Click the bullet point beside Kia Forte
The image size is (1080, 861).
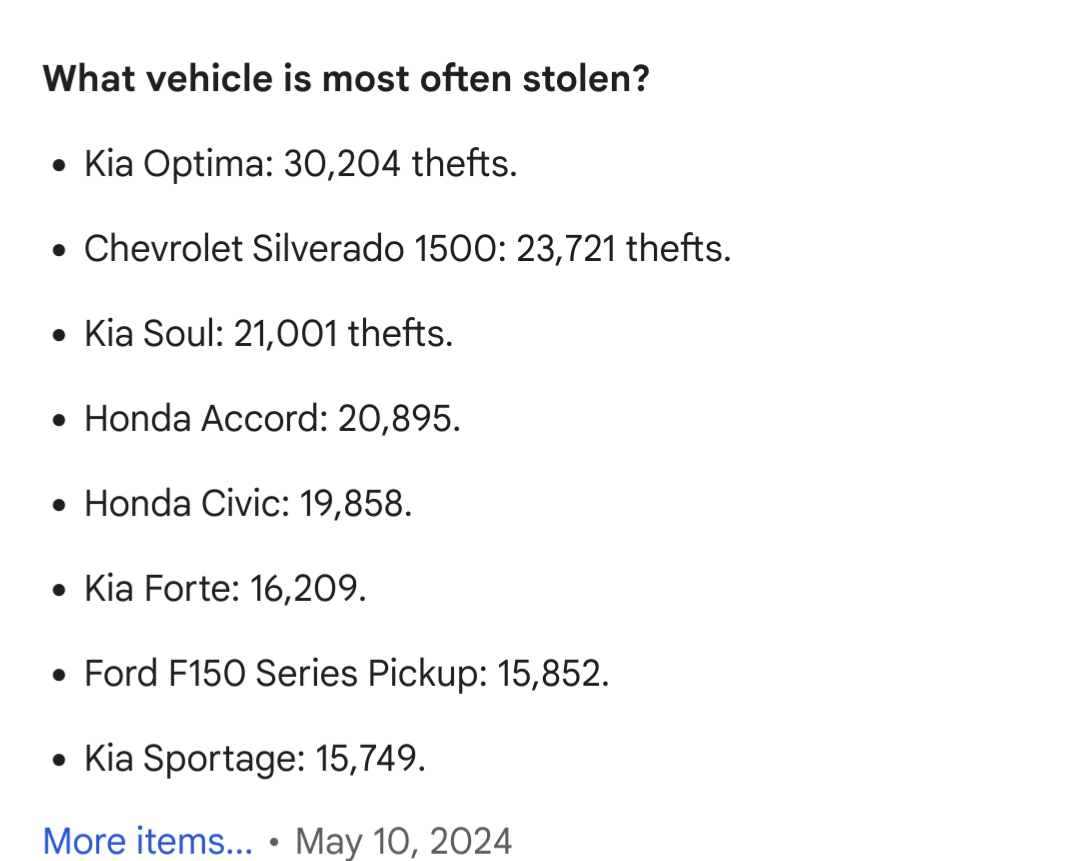[x=61, y=590]
